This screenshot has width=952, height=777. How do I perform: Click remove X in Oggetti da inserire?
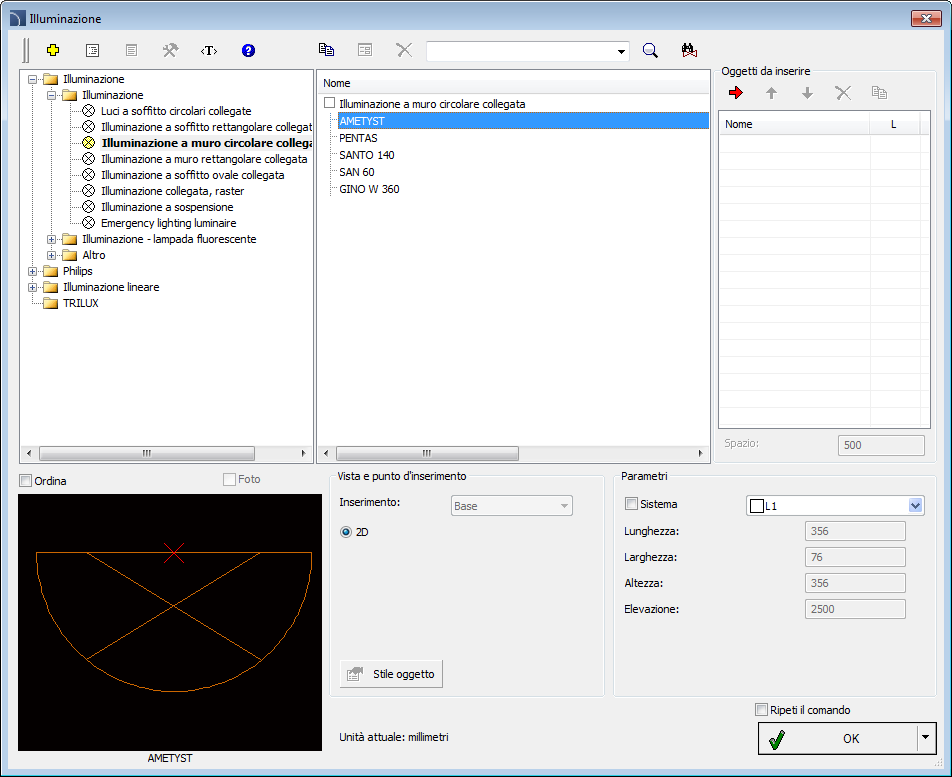pyautogui.click(x=843, y=93)
